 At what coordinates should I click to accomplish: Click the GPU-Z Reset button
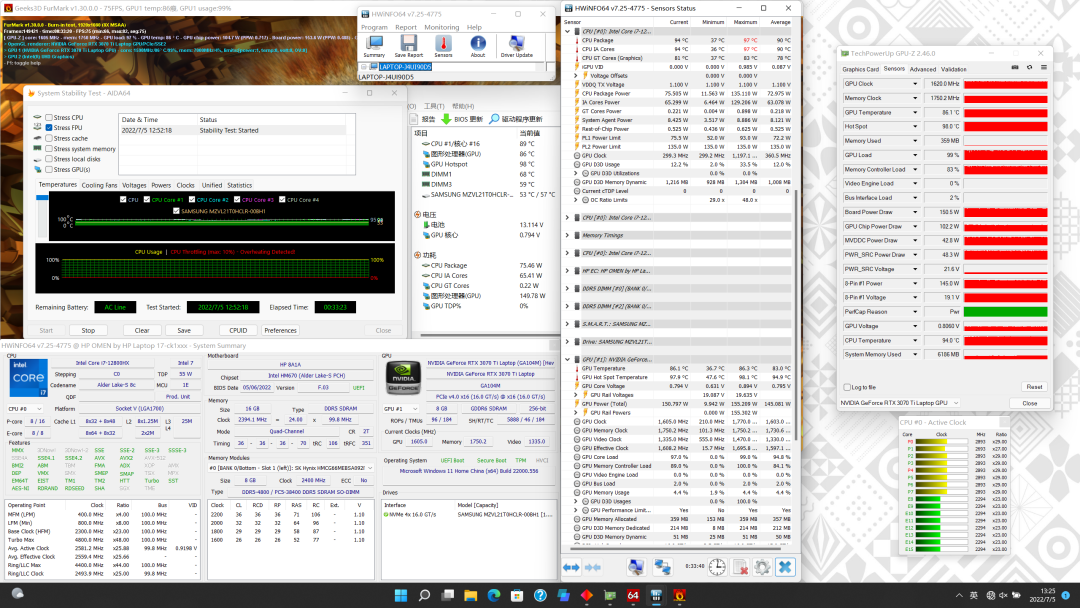pyautogui.click(x=1033, y=387)
